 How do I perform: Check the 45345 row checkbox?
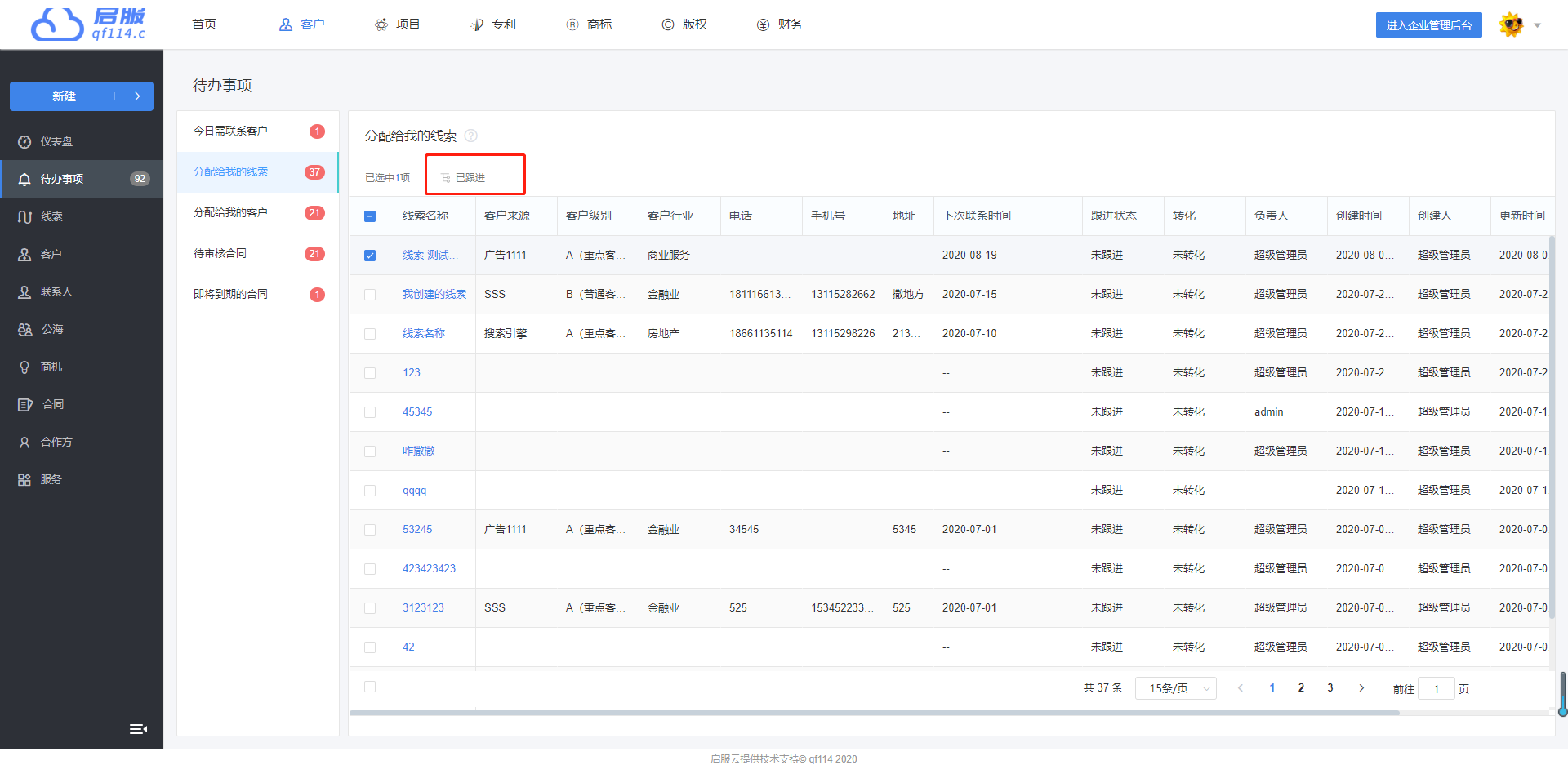coord(370,412)
